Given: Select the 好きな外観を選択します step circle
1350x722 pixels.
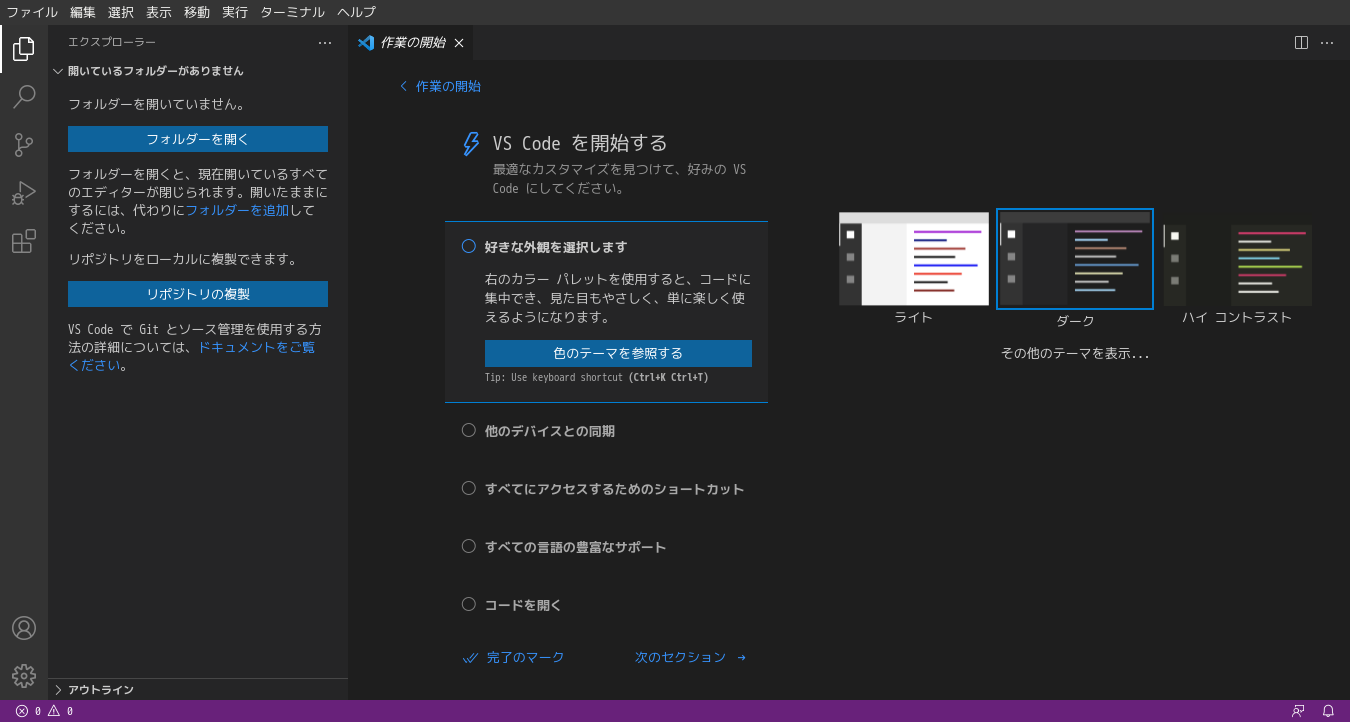Looking at the screenshot, I should [x=469, y=246].
